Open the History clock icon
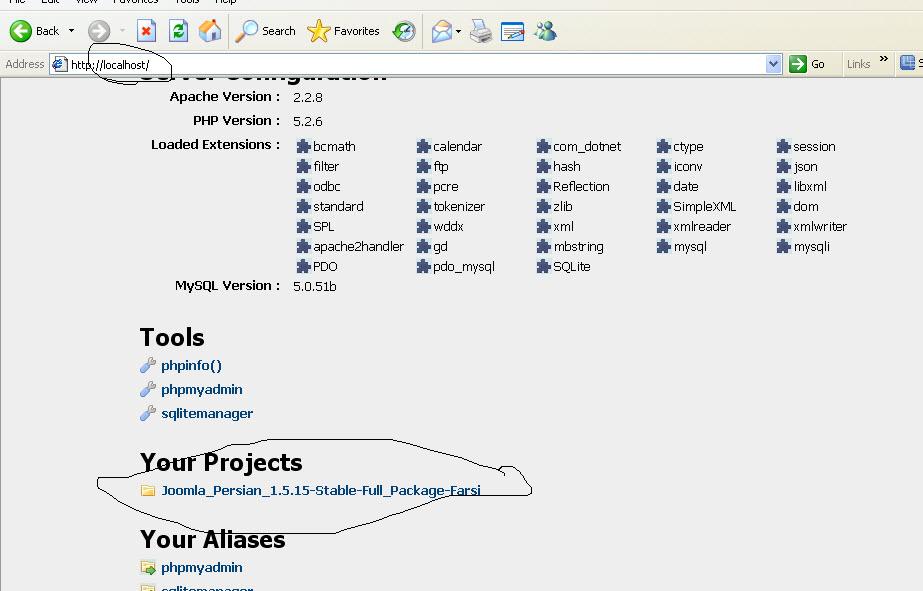The height and width of the screenshot is (591, 923). [x=404, y=31]
